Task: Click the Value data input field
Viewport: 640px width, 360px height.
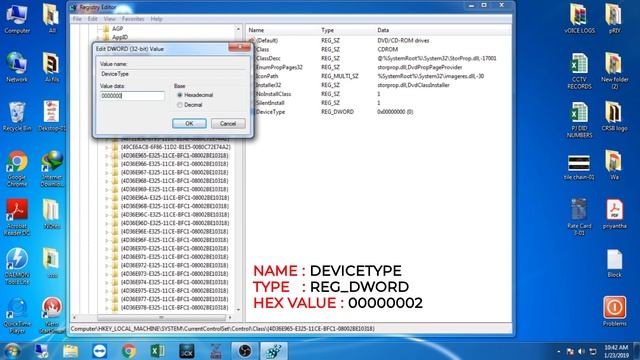Action: pyautogui.click(x=132, y=96)
